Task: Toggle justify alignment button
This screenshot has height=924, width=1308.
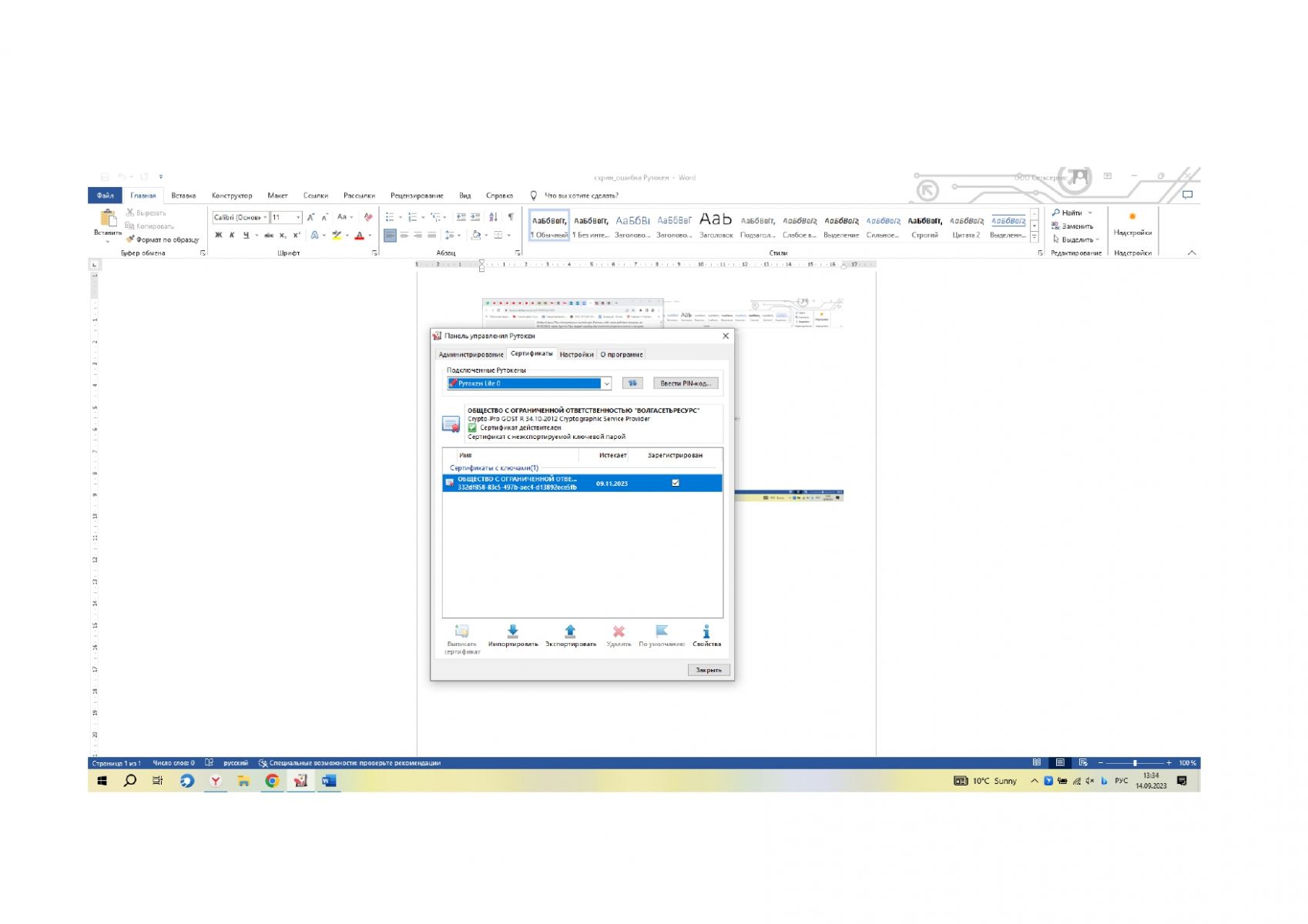Action: pos(431,235)
